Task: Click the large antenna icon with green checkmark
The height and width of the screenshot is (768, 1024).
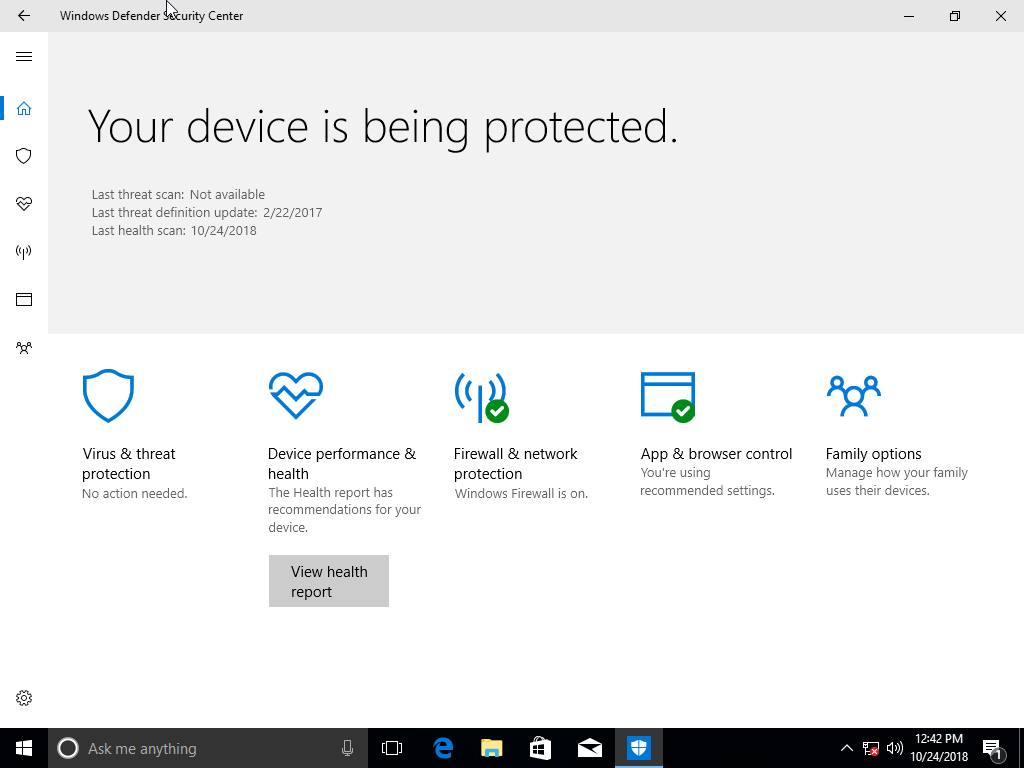Action: tap(482, 398)
